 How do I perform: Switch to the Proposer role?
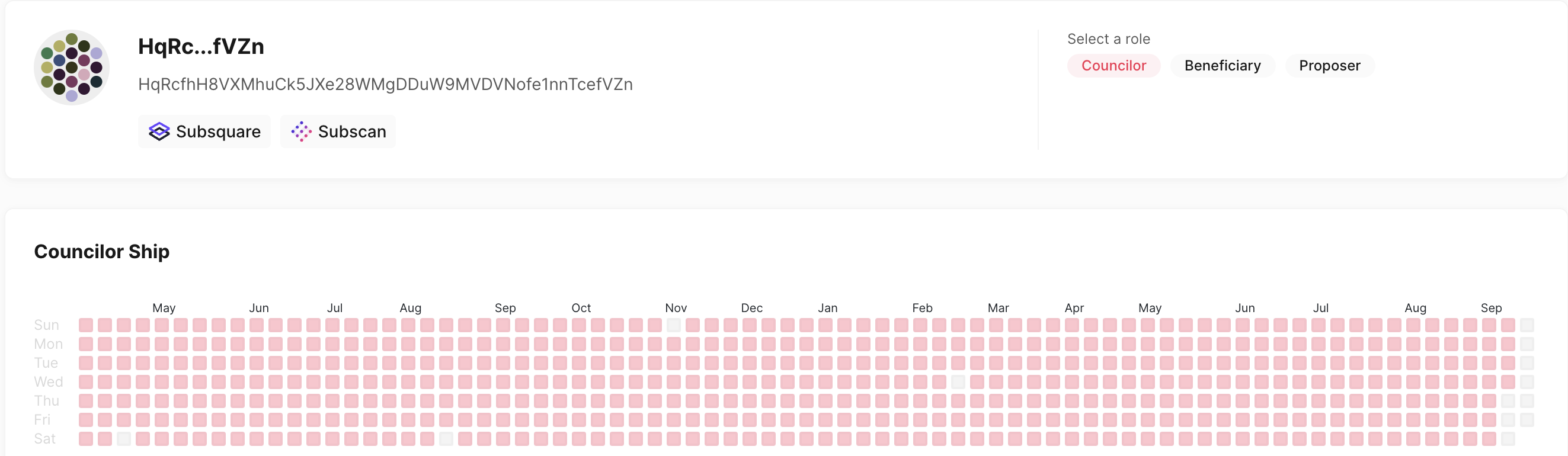[x=1329, y=65]
